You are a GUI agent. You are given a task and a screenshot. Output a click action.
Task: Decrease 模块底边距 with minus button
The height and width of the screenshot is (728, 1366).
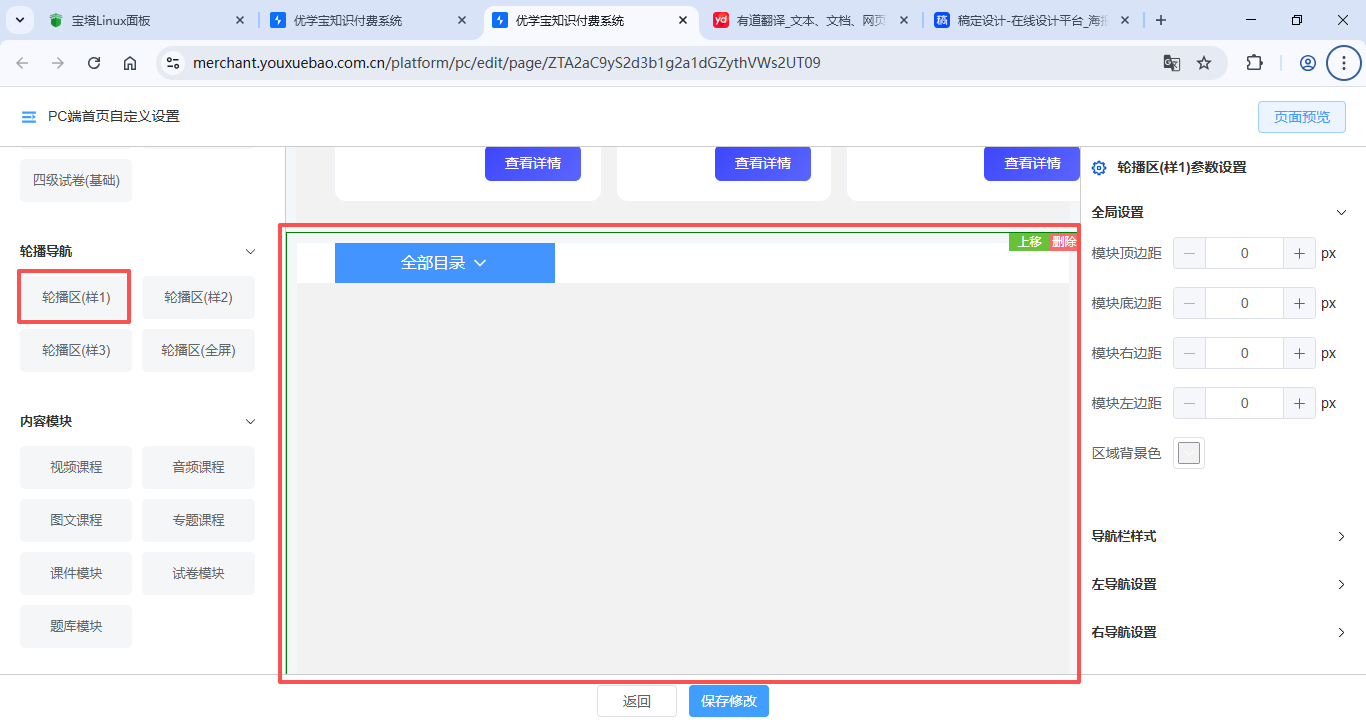pyautogui.click(x=1189, y=304)
